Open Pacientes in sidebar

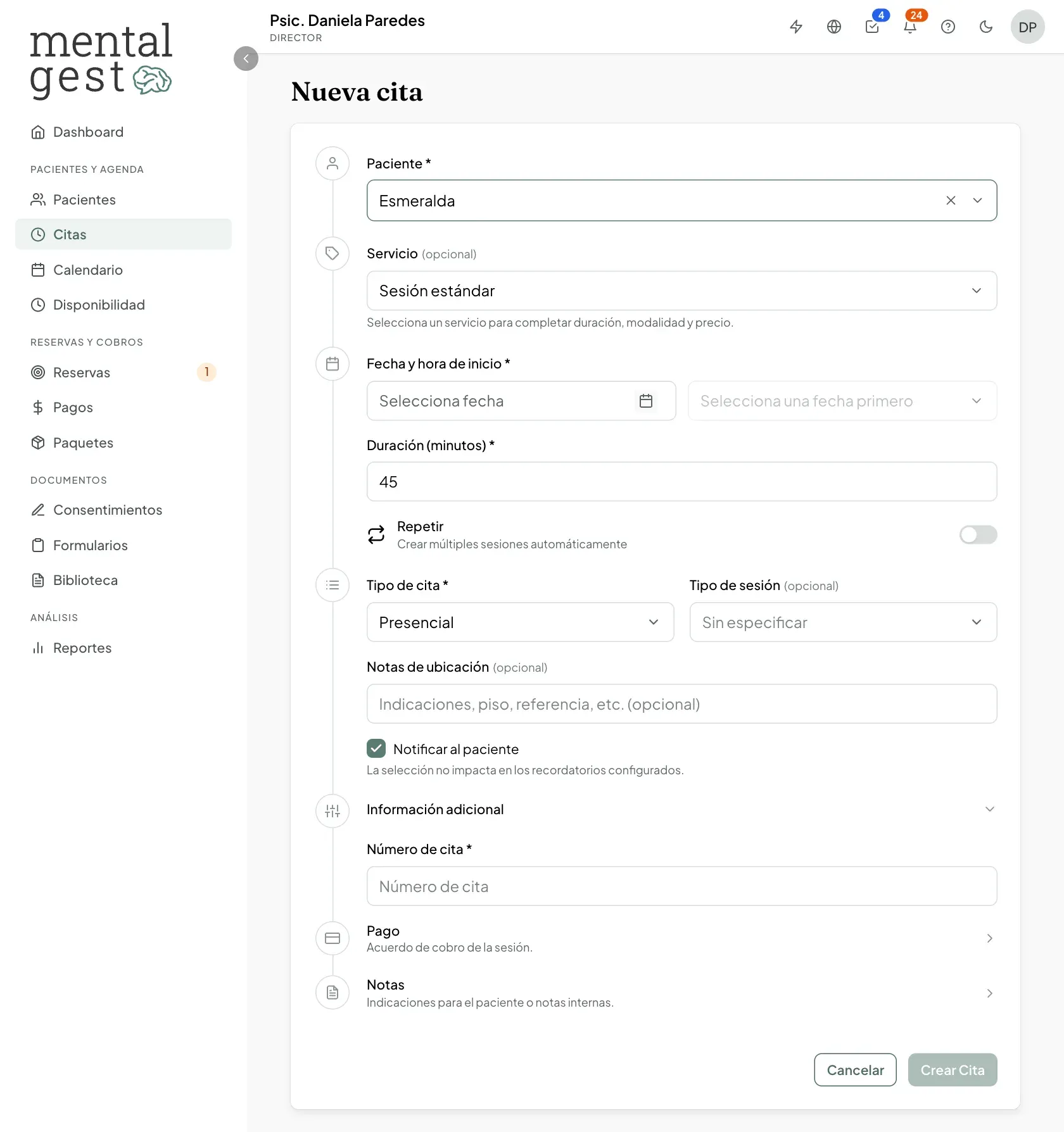coord(123,199)
